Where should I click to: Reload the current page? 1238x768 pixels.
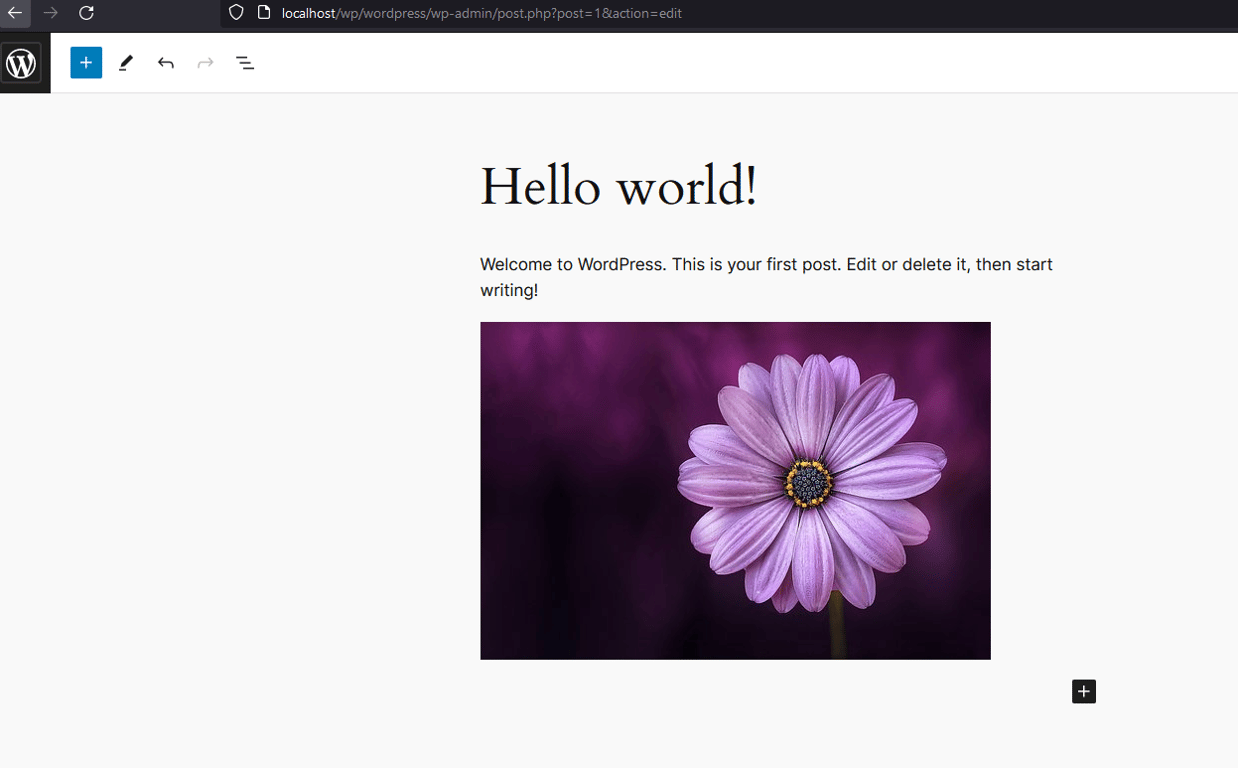[86, 14]
